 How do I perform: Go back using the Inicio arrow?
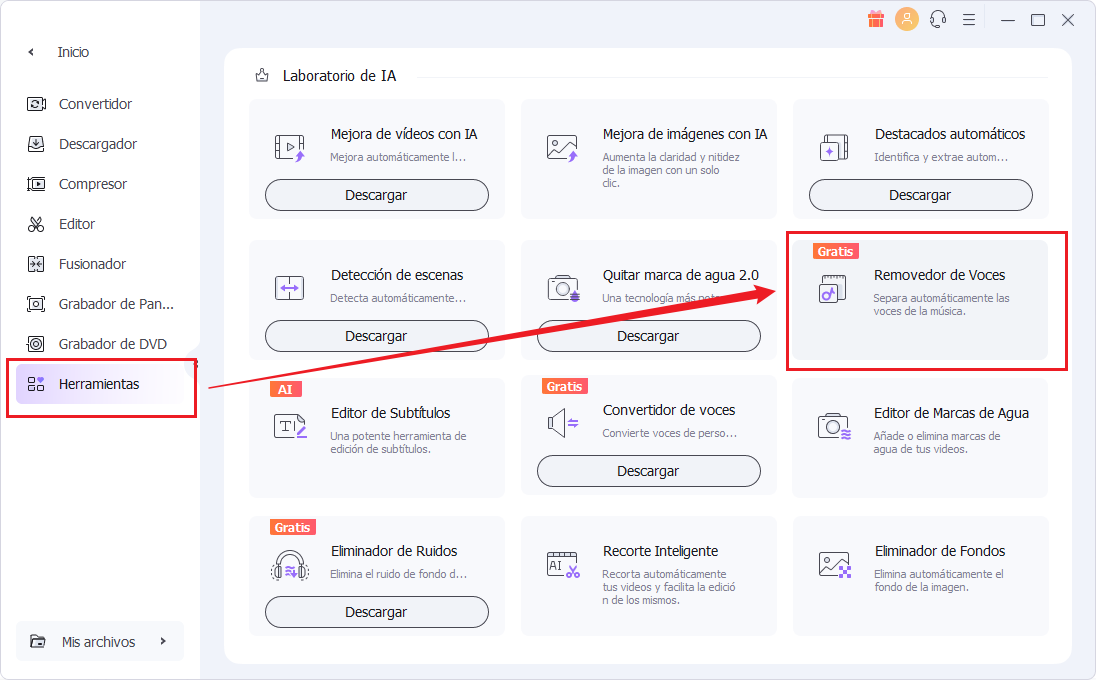click(31, 52)
